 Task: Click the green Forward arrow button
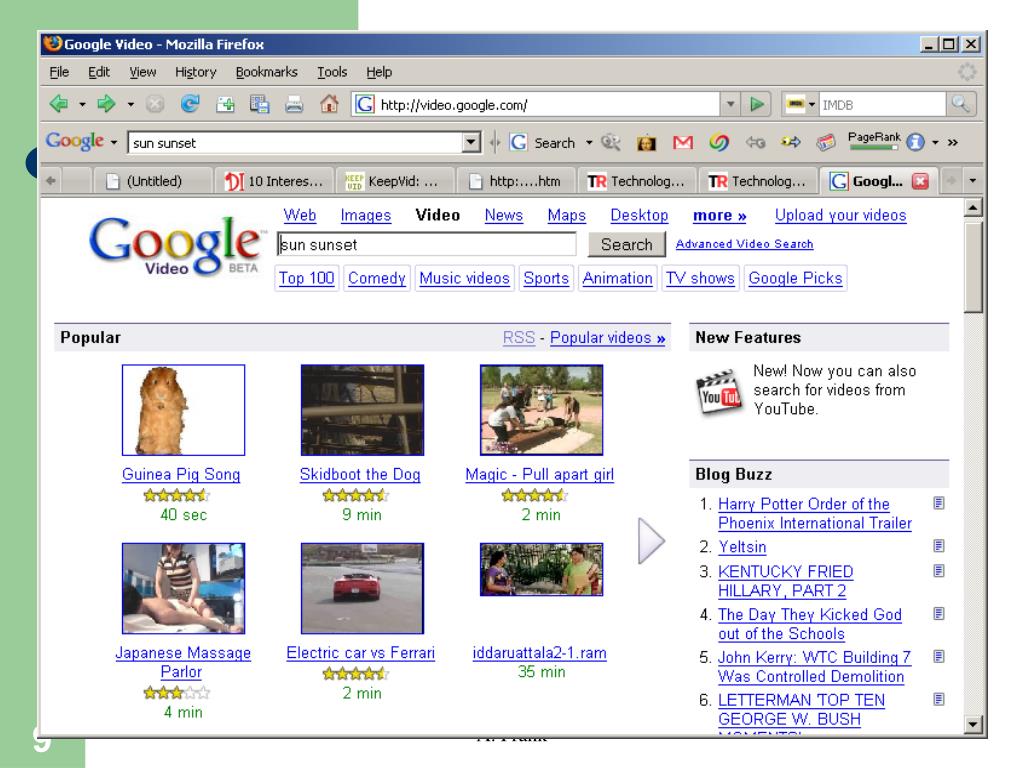point(106,104)
